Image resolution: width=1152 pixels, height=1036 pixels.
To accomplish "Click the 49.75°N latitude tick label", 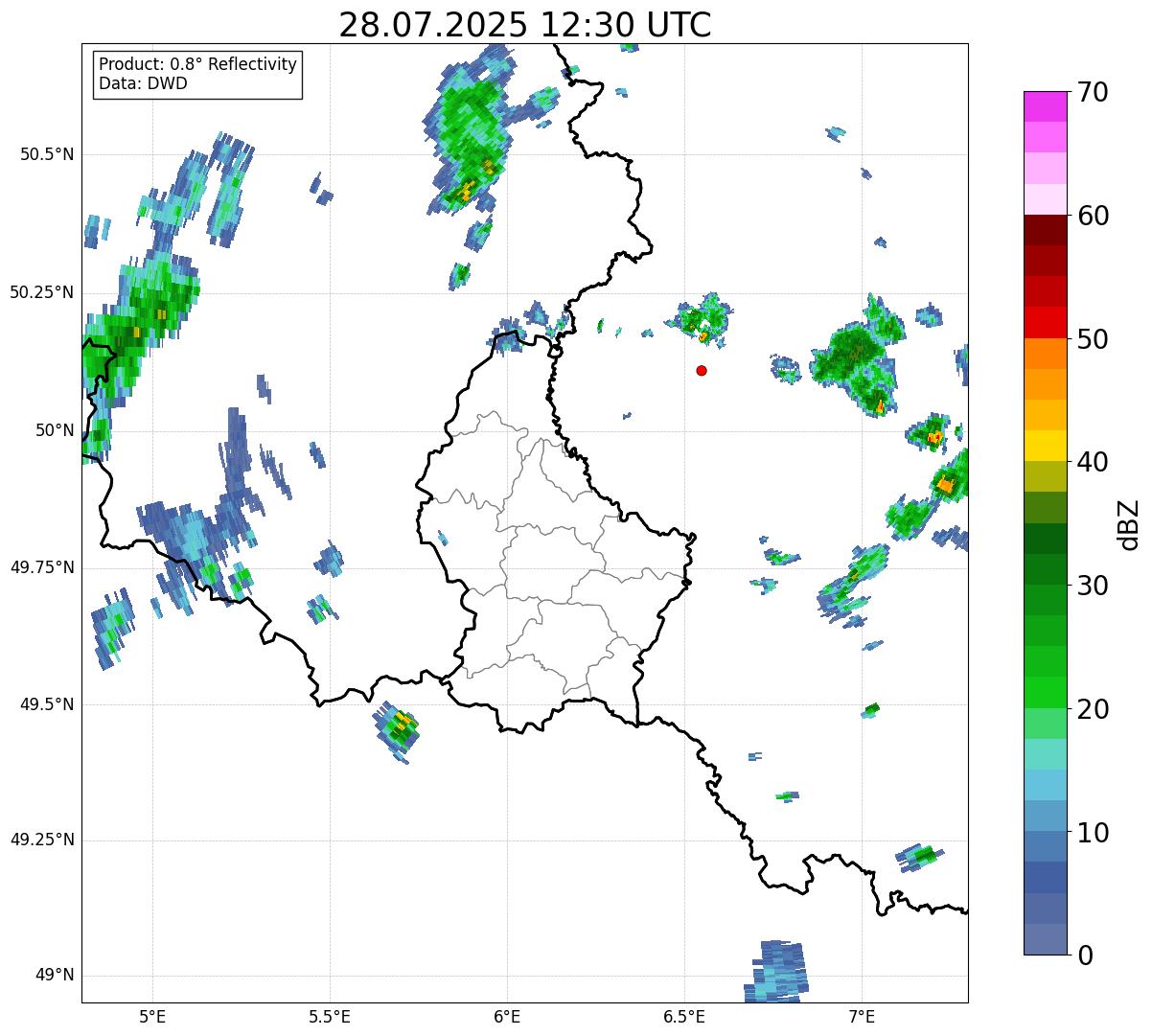I will pyautogui.click(x=42, y=567).
